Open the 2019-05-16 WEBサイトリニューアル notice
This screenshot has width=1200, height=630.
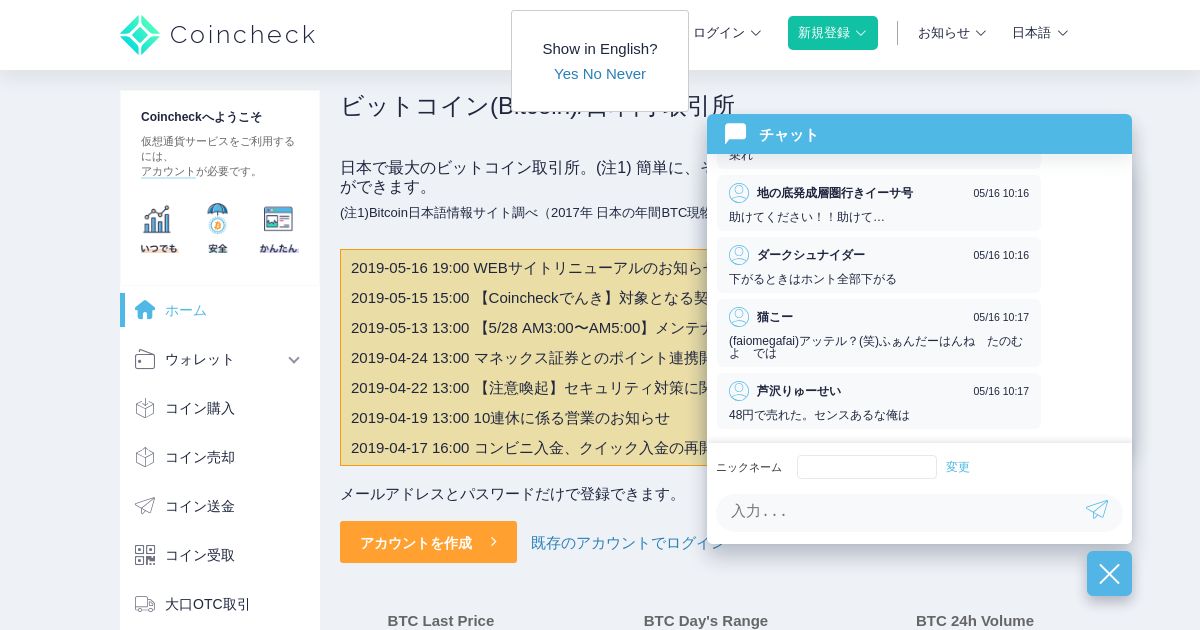(x=528, y=268)
